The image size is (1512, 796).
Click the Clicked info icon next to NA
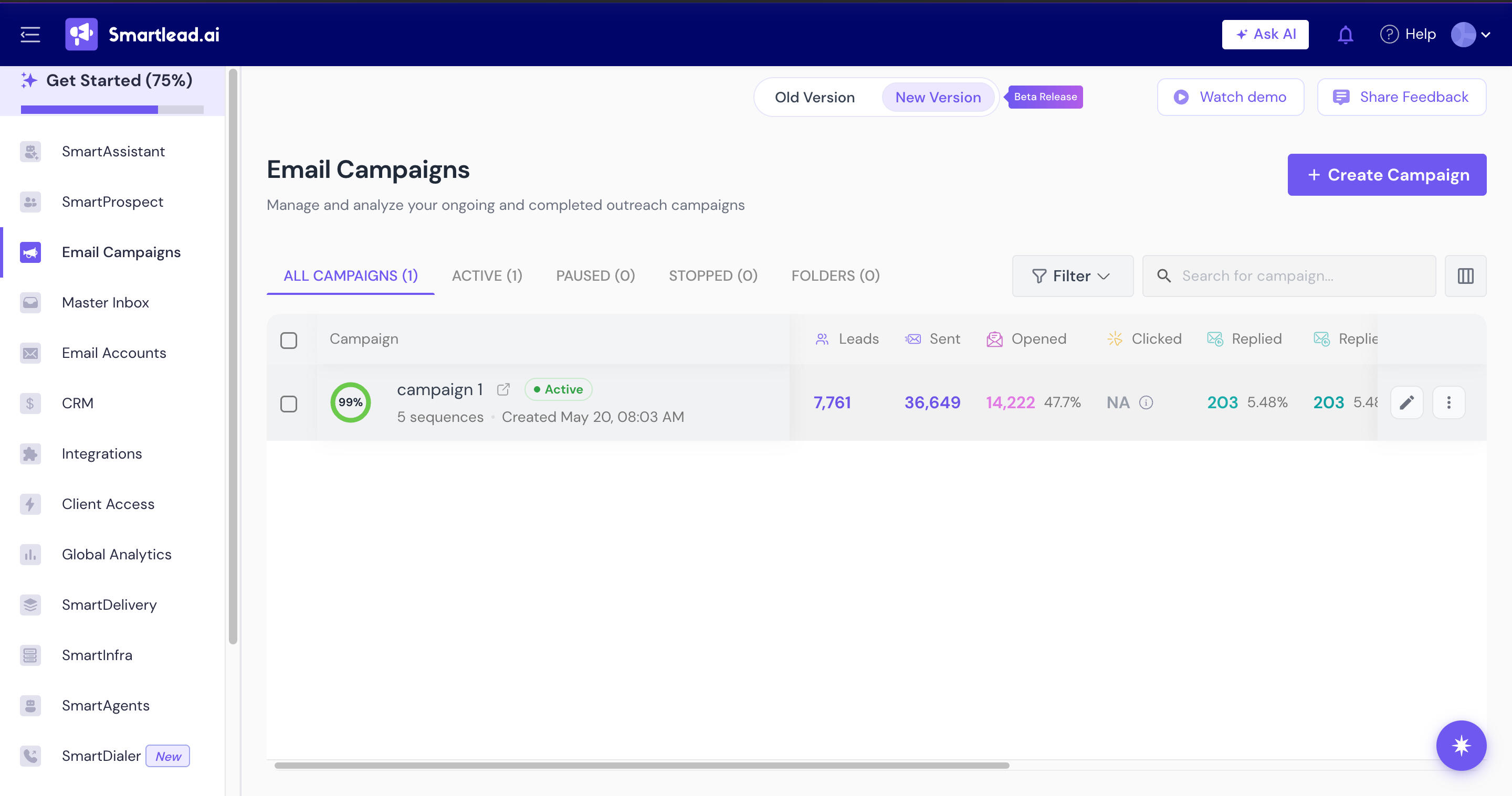pyautogui.click(x=1146, y=402)
